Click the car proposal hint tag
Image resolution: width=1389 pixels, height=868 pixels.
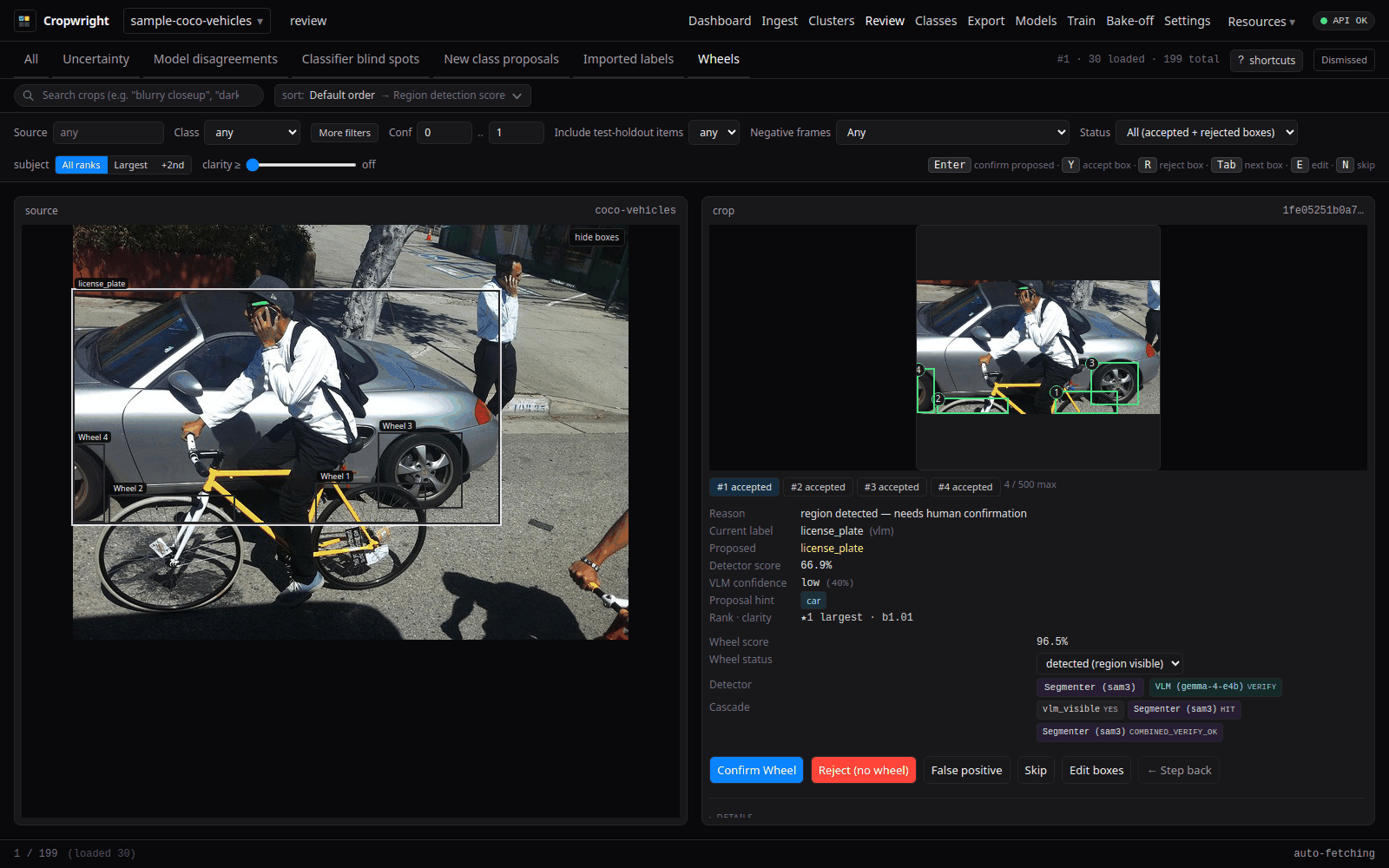coord(813,601)
